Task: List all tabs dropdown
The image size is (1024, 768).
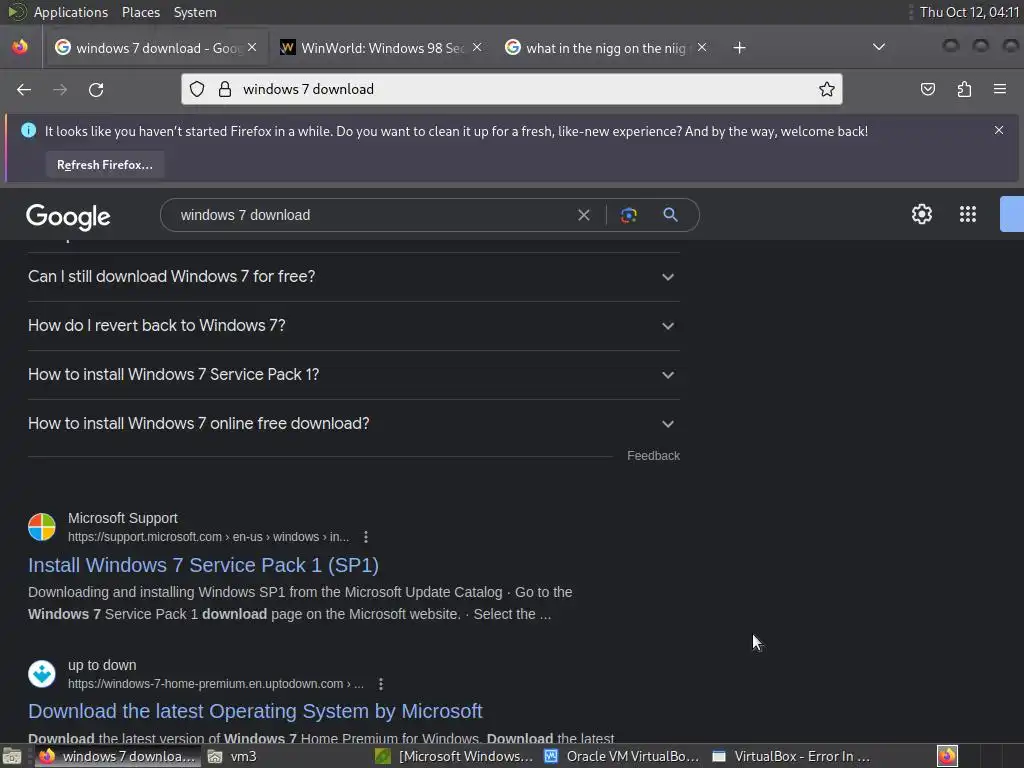Action: point(879,47)
